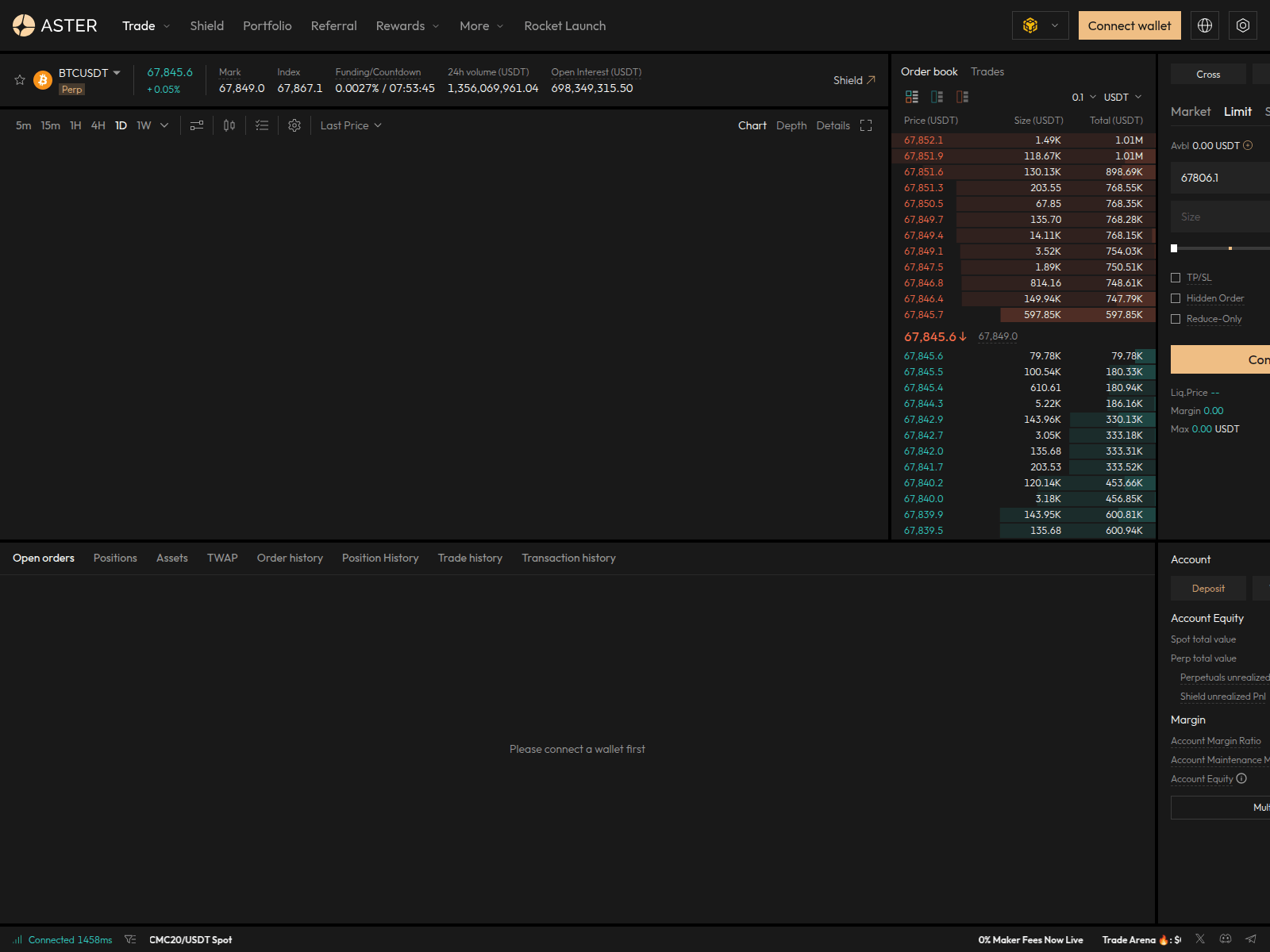Show only buy orders in order book
Screen dimensions: 1270x952
(937, 97)
